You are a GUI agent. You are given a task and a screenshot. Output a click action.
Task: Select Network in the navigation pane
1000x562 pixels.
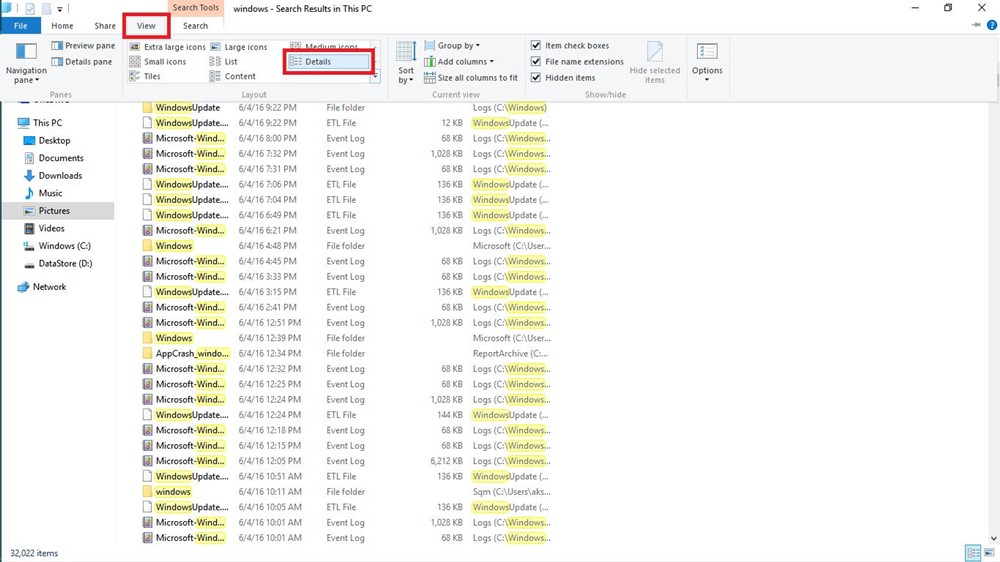point(42,287)
